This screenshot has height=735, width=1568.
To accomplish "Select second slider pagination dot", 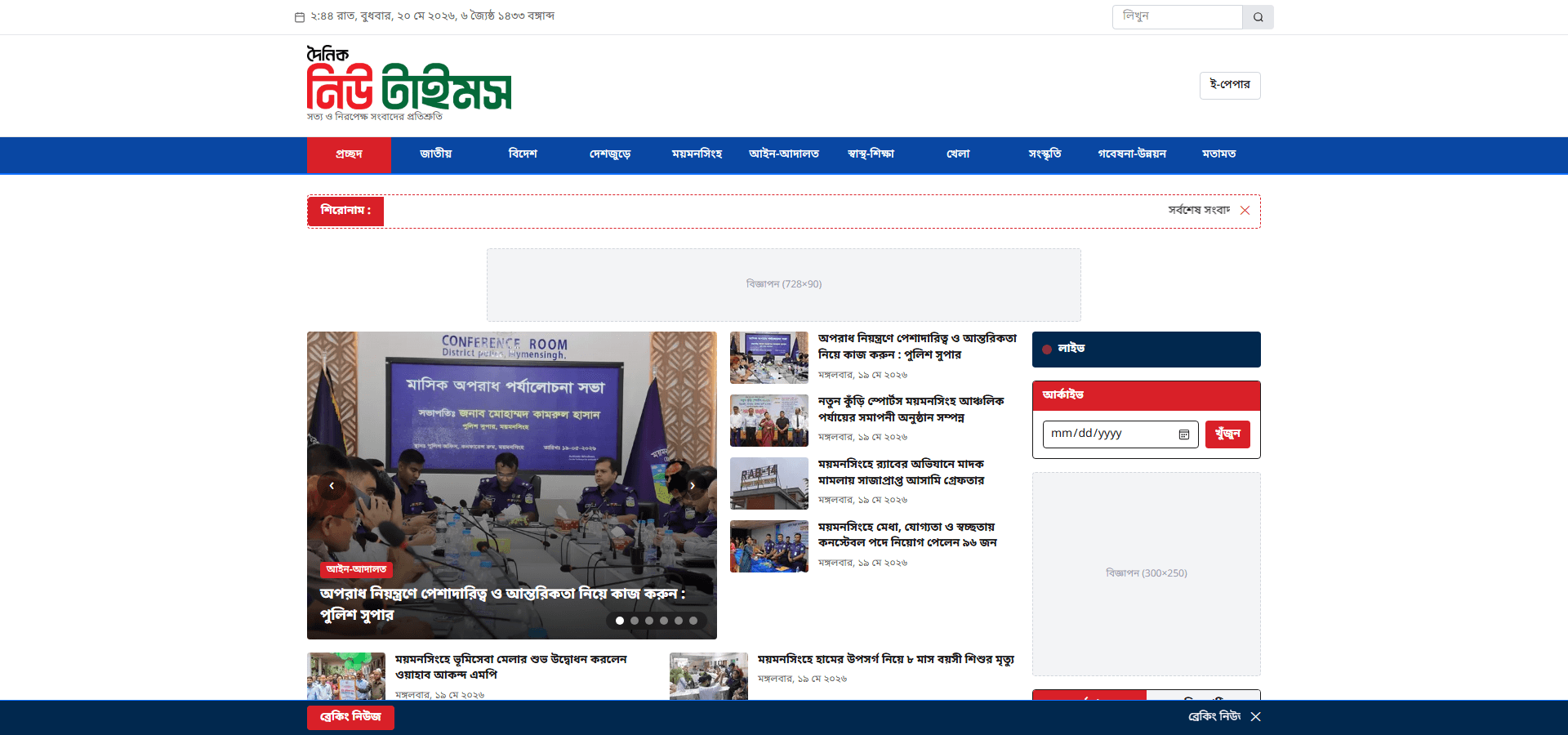I will (635, 621).
